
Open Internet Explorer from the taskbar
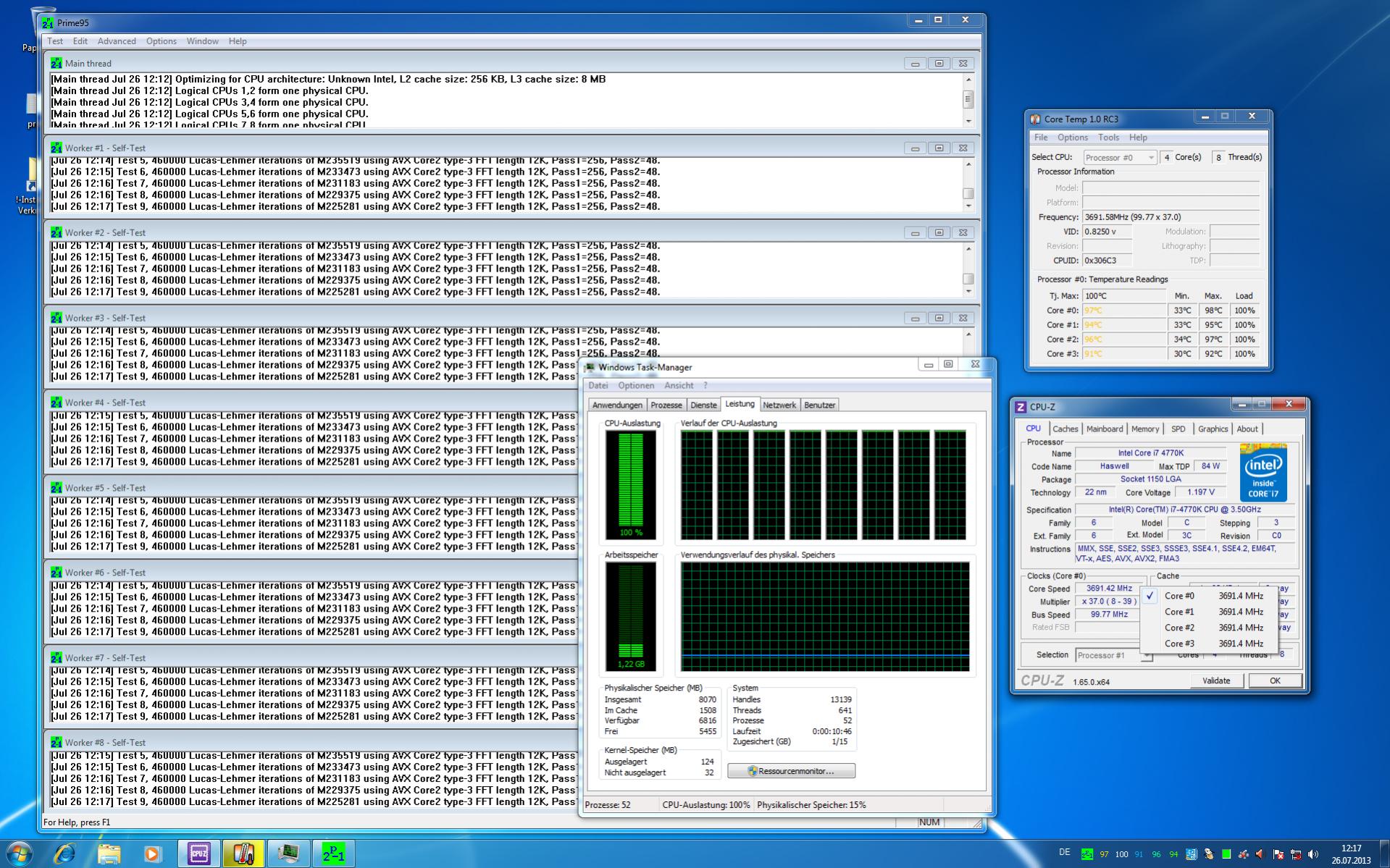(x=65, y=854)
